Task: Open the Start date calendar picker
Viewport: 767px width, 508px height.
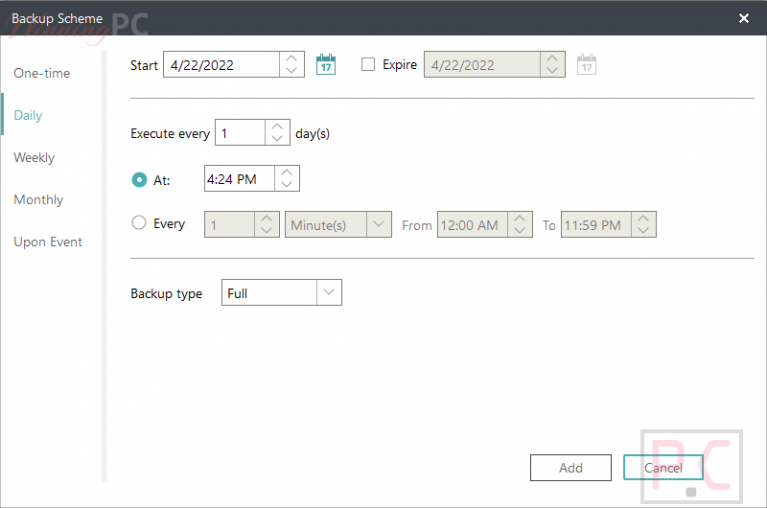Action: pos(326,64)
